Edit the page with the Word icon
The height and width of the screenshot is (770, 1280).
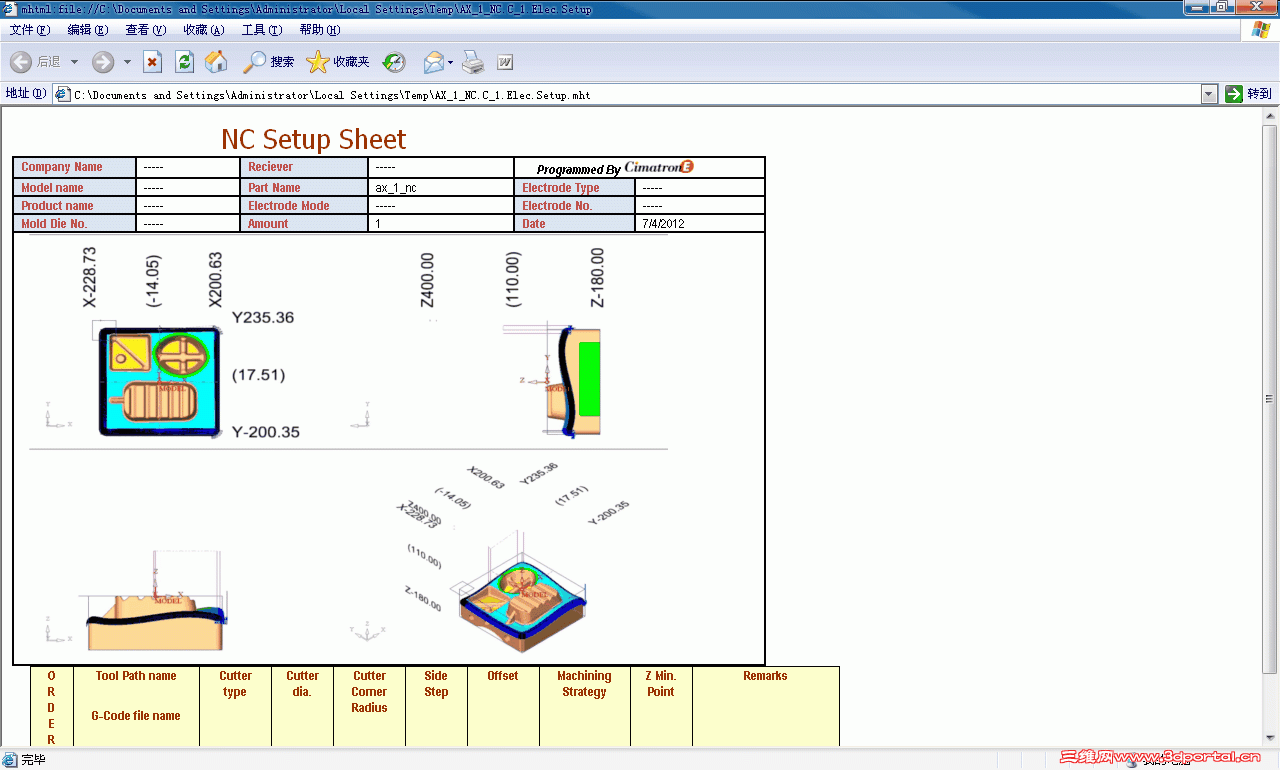pyautogui.click(x=505, y=62)
